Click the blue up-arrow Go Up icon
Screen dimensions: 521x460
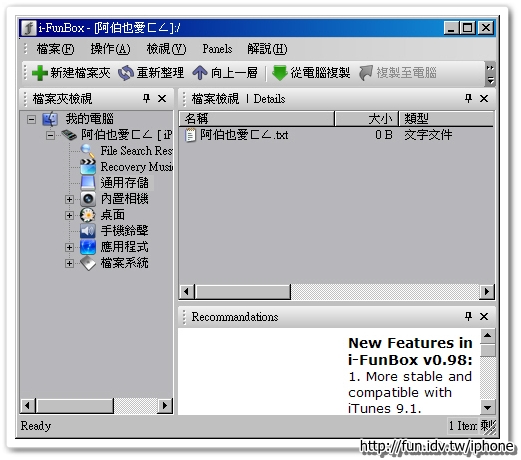tap(200, 73)
